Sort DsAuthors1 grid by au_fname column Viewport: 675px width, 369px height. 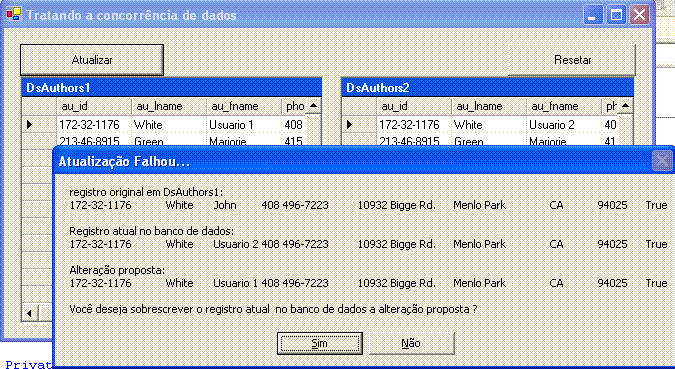point(244,106)
